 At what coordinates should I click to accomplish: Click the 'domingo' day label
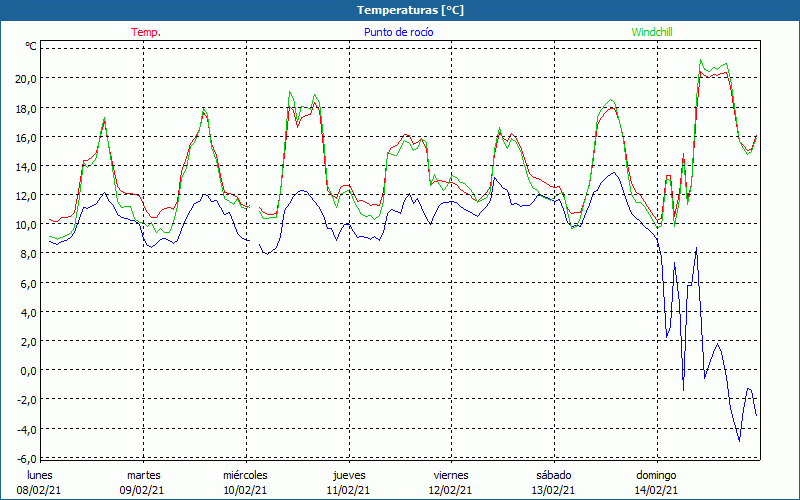(x=656, y=475)
